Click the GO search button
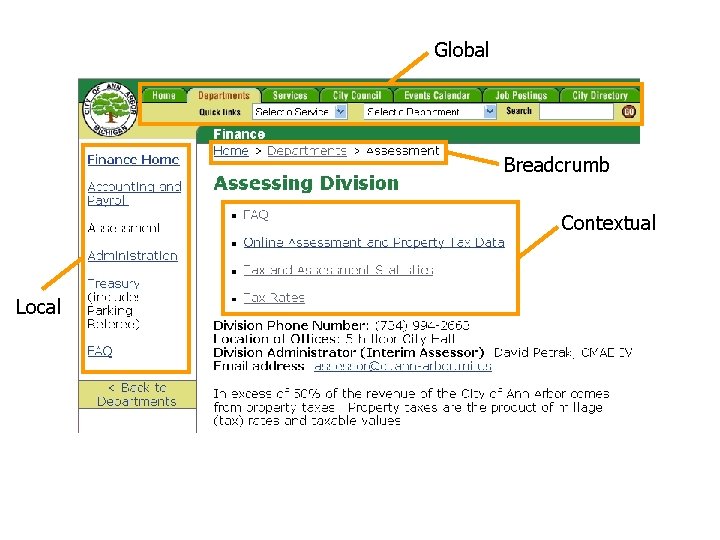 tap(629, 112)
